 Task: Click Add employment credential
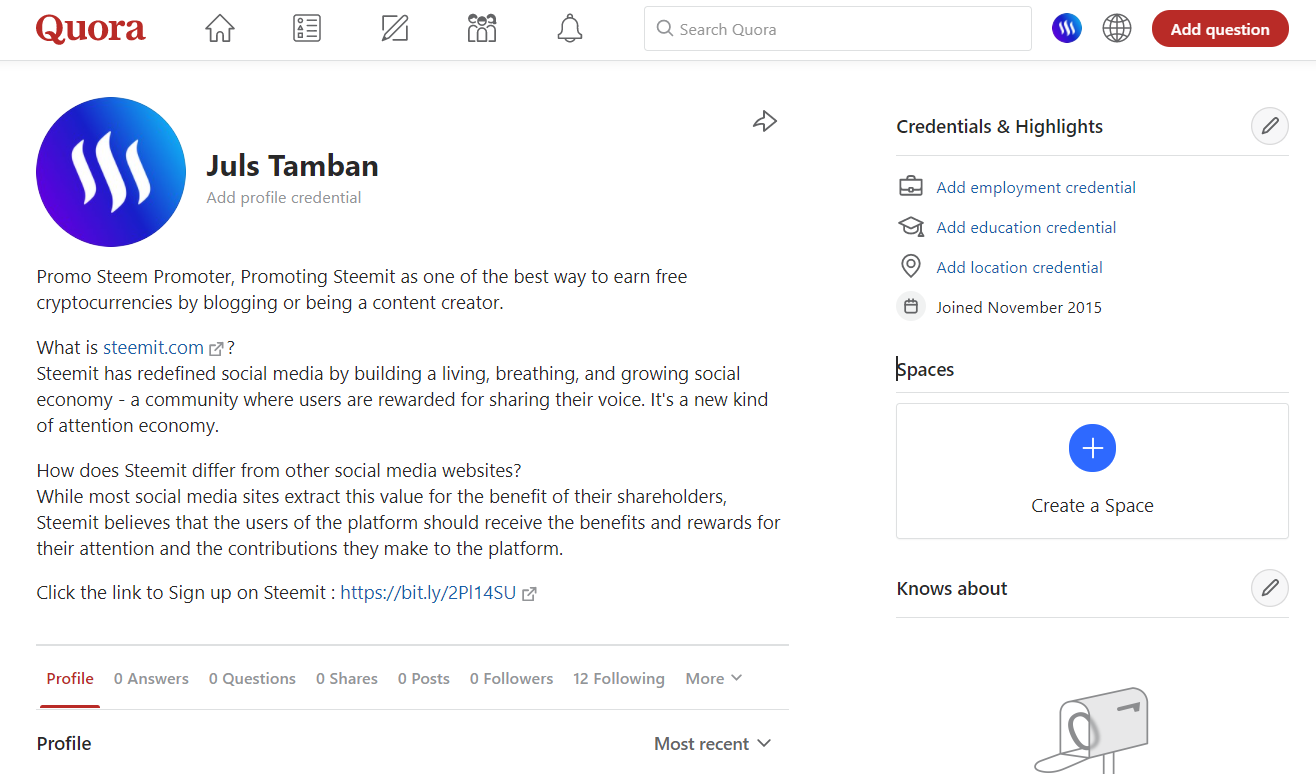pos(1036,187)
